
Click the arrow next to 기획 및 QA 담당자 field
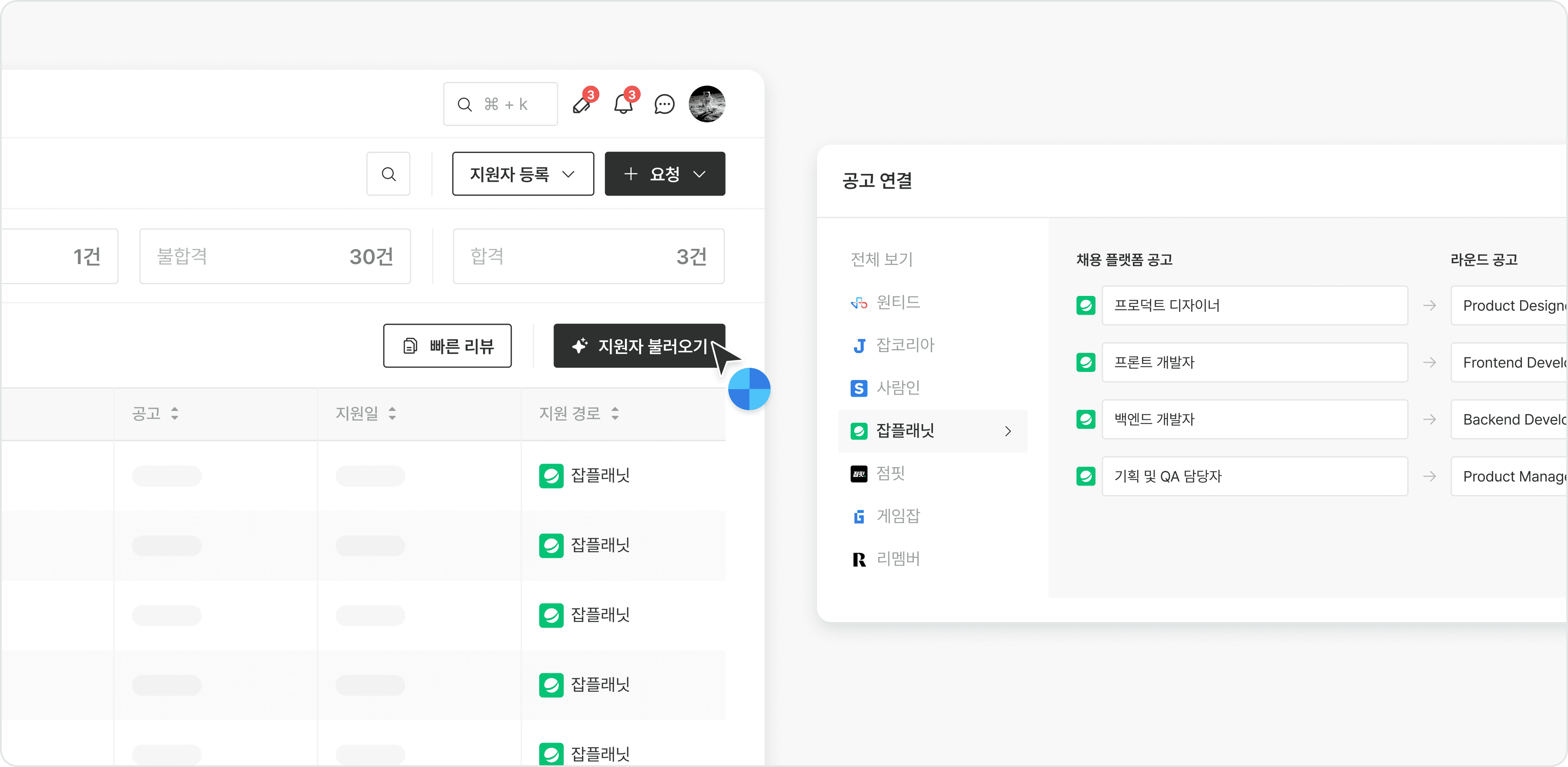click(x=1430, y=476)
